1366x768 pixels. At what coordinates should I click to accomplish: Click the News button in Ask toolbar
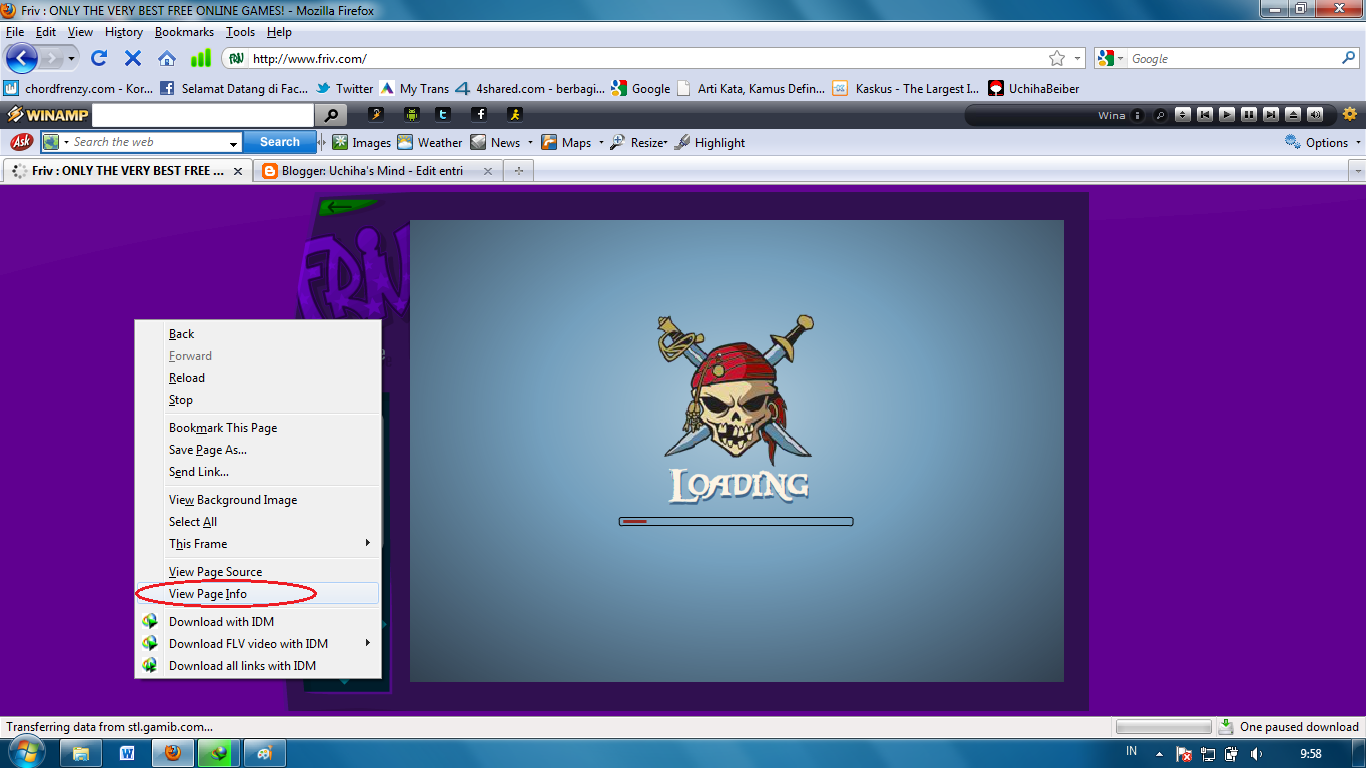(496, 142)
